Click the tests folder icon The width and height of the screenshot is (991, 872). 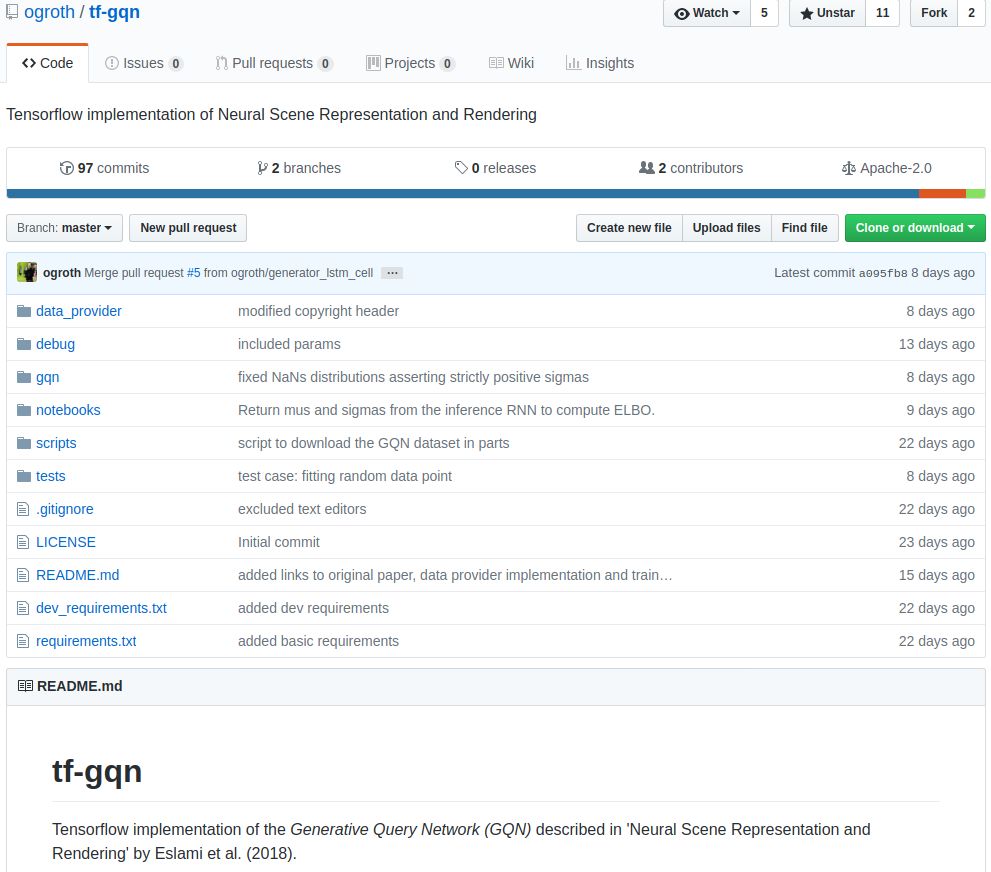[x=24, y=476]
